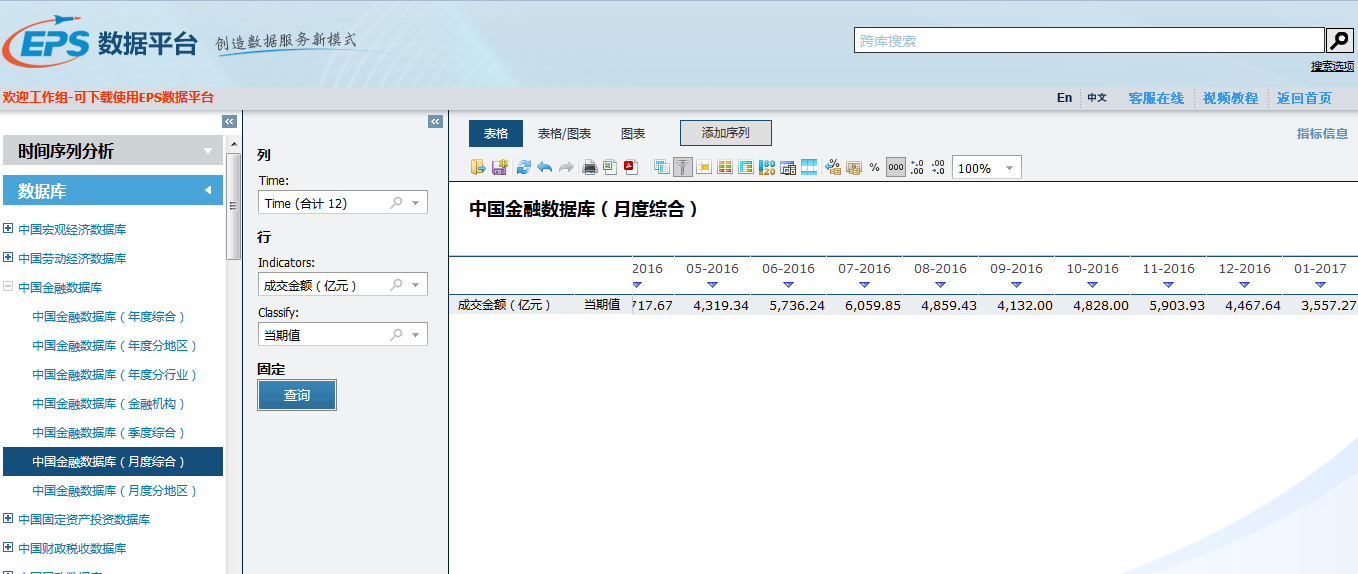Click the print icon in the toolbar
Viewport: 1358px width, 574px height.
[x=590, y=167]
